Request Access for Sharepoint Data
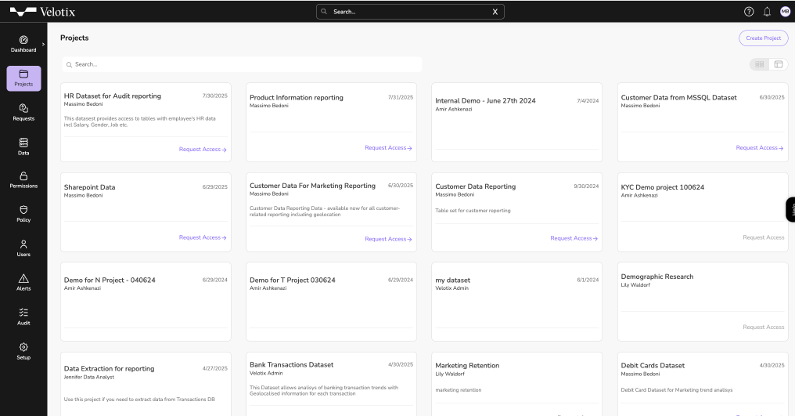The width and height of the screenshot is (795, 416). (202, 237)
